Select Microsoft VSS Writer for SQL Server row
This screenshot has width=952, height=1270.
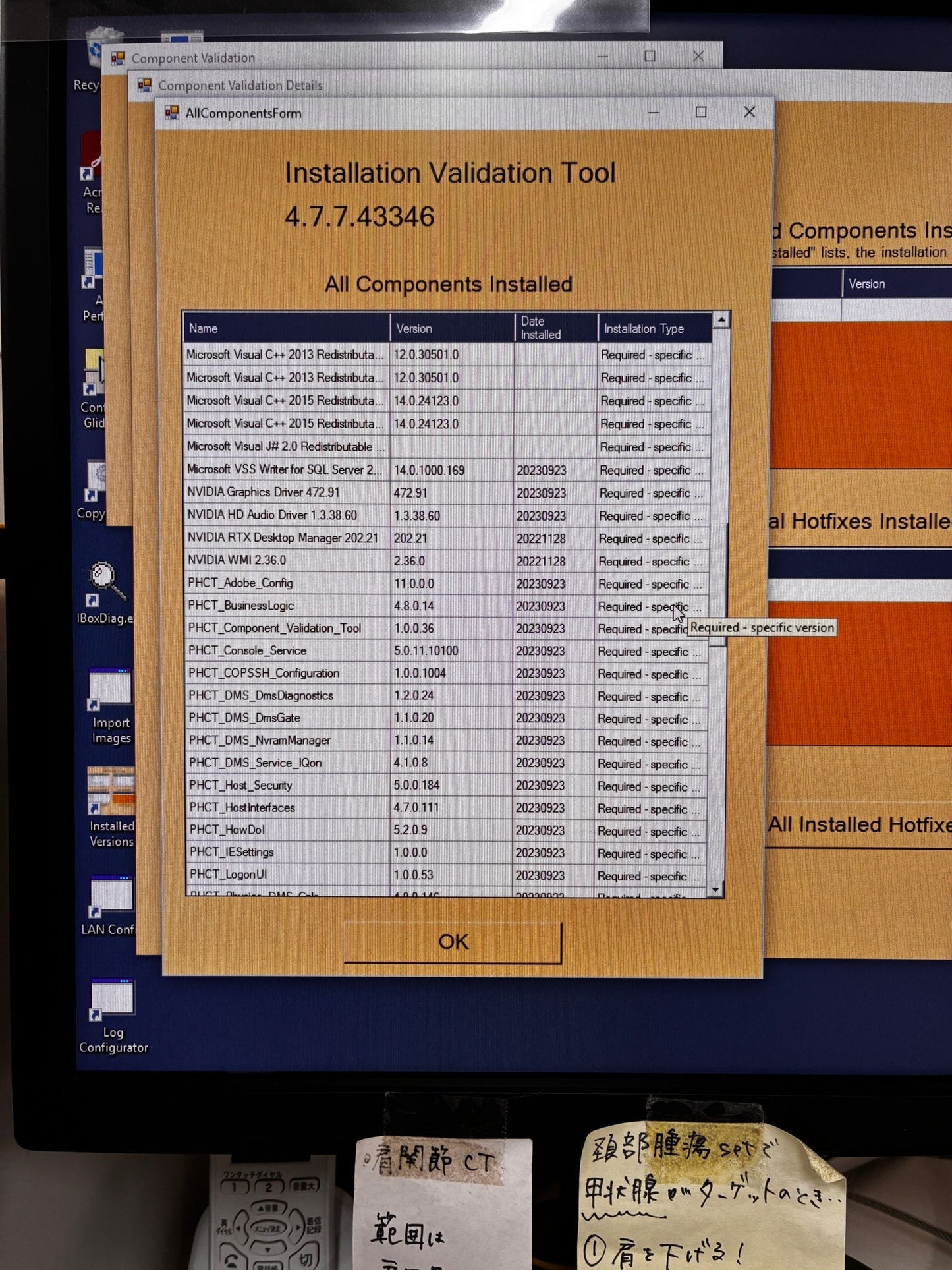click(447, 470)
